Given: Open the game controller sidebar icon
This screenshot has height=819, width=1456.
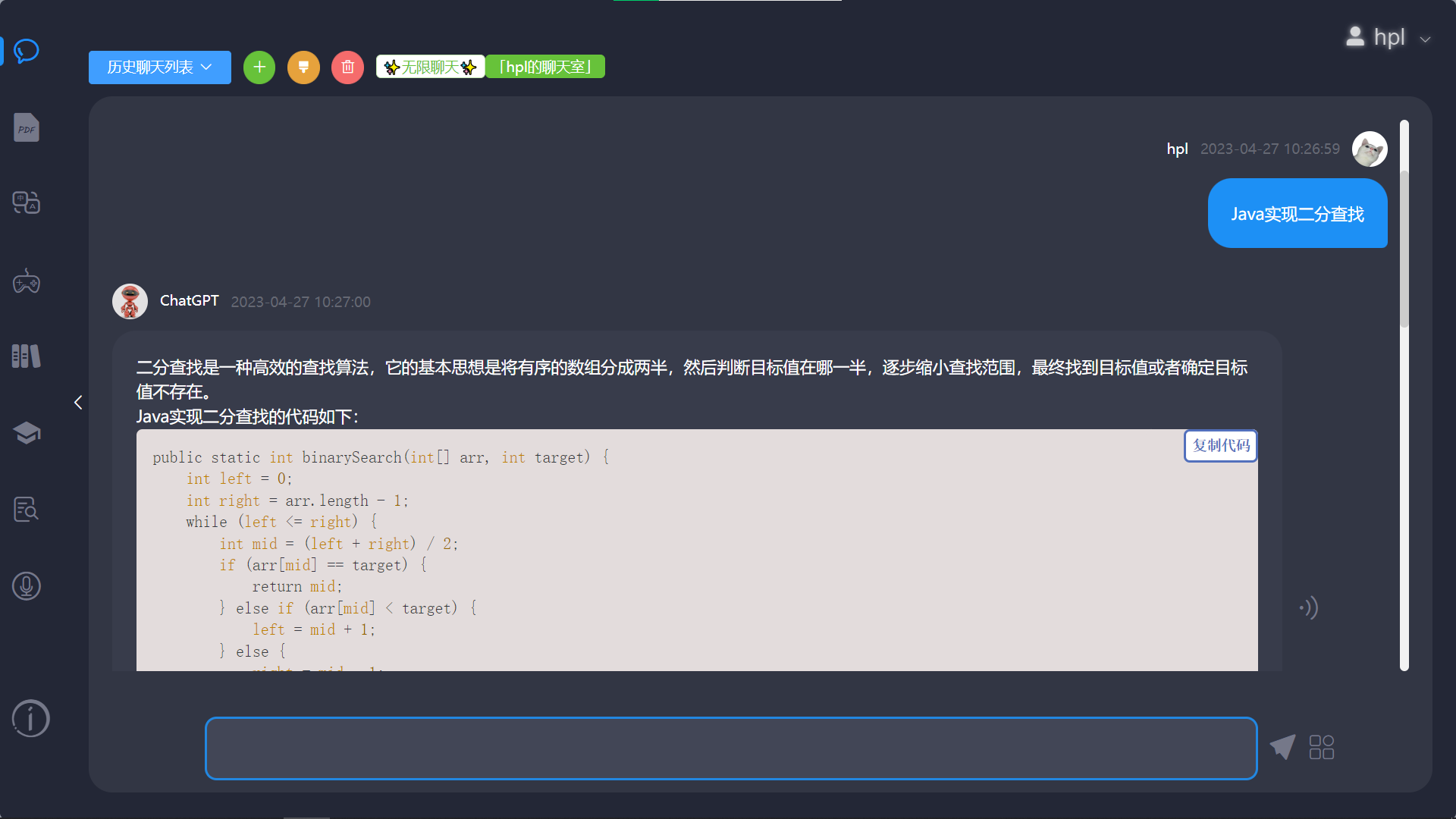Looking at the screenshot, I should (27, 281).
